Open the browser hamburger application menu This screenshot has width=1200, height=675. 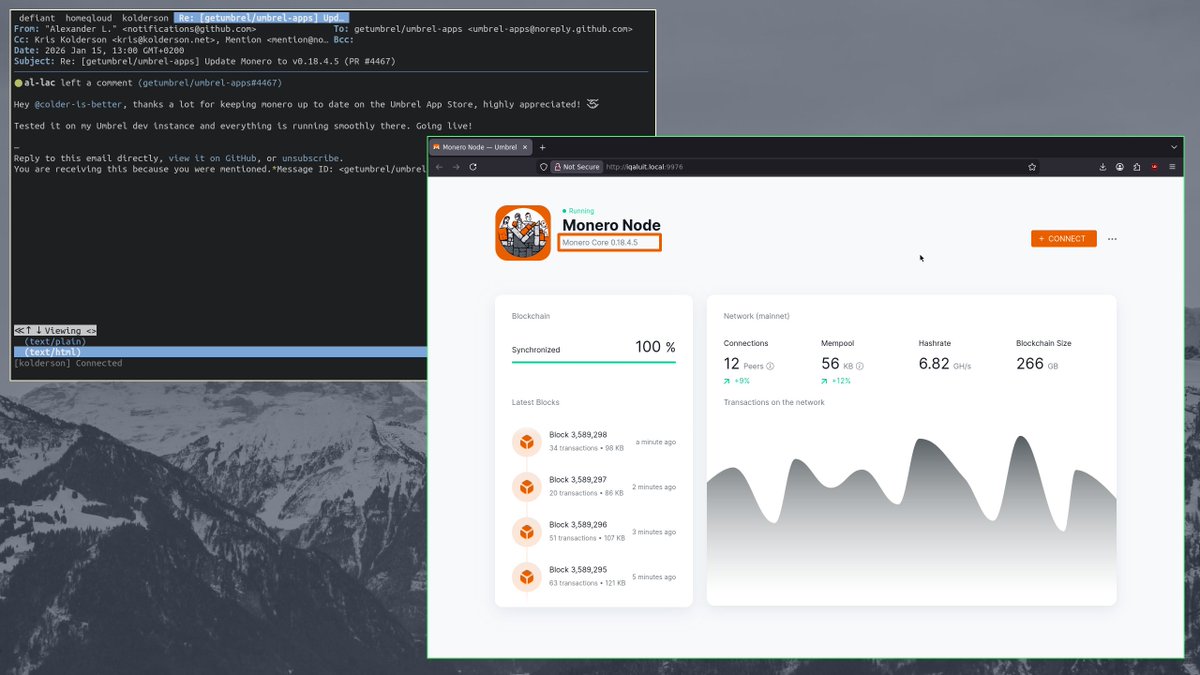pyautogui.click(x=1172, y=167)
